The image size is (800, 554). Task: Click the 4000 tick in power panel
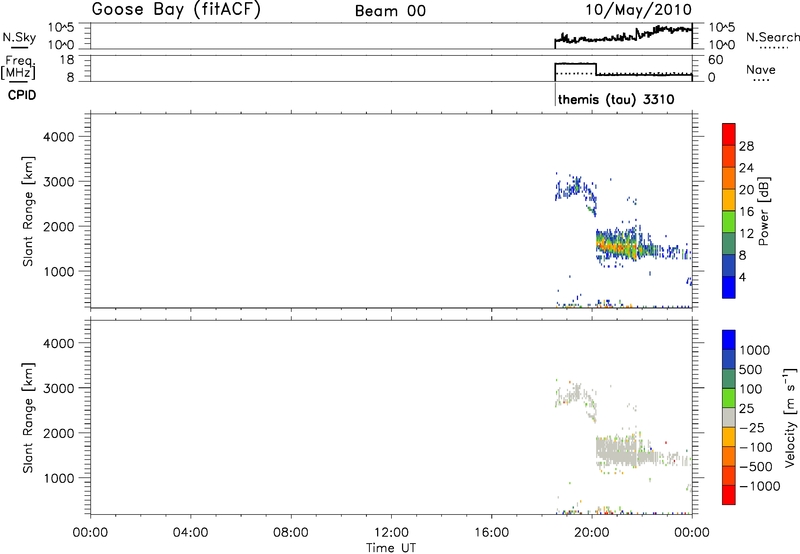pyautogui.click(x=59, y=137)
